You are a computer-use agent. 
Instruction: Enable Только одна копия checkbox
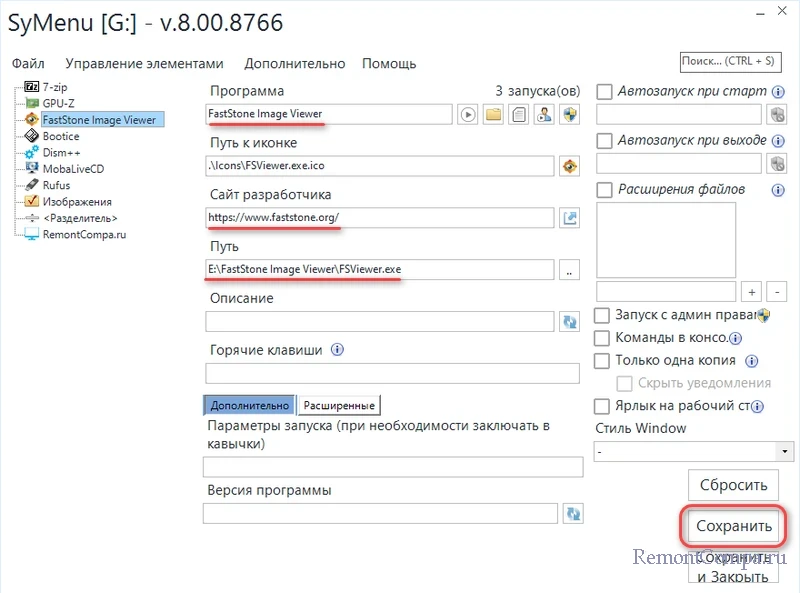[x=602, y=361]
